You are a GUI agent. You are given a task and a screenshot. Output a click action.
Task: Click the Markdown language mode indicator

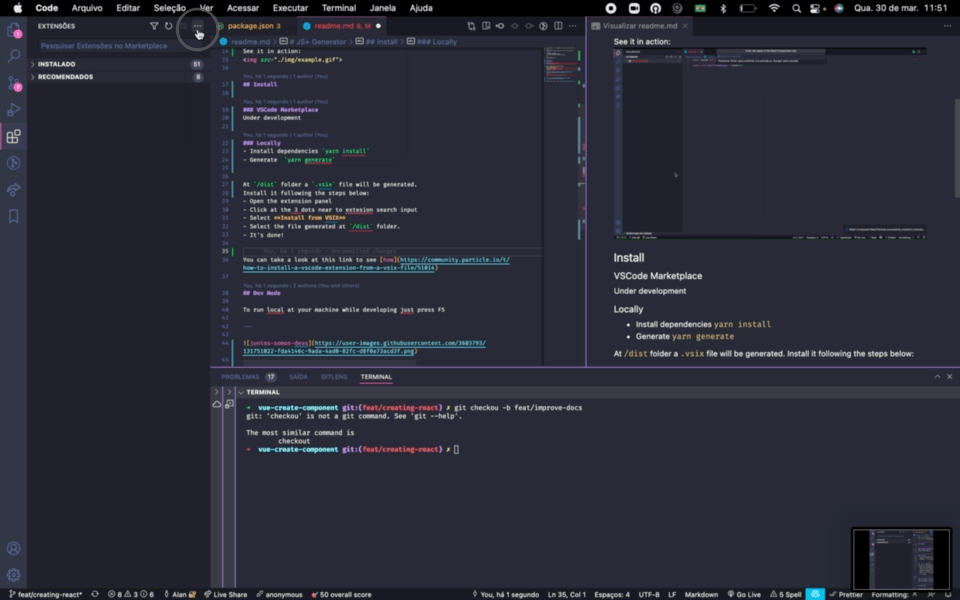[x=701, y=594]
